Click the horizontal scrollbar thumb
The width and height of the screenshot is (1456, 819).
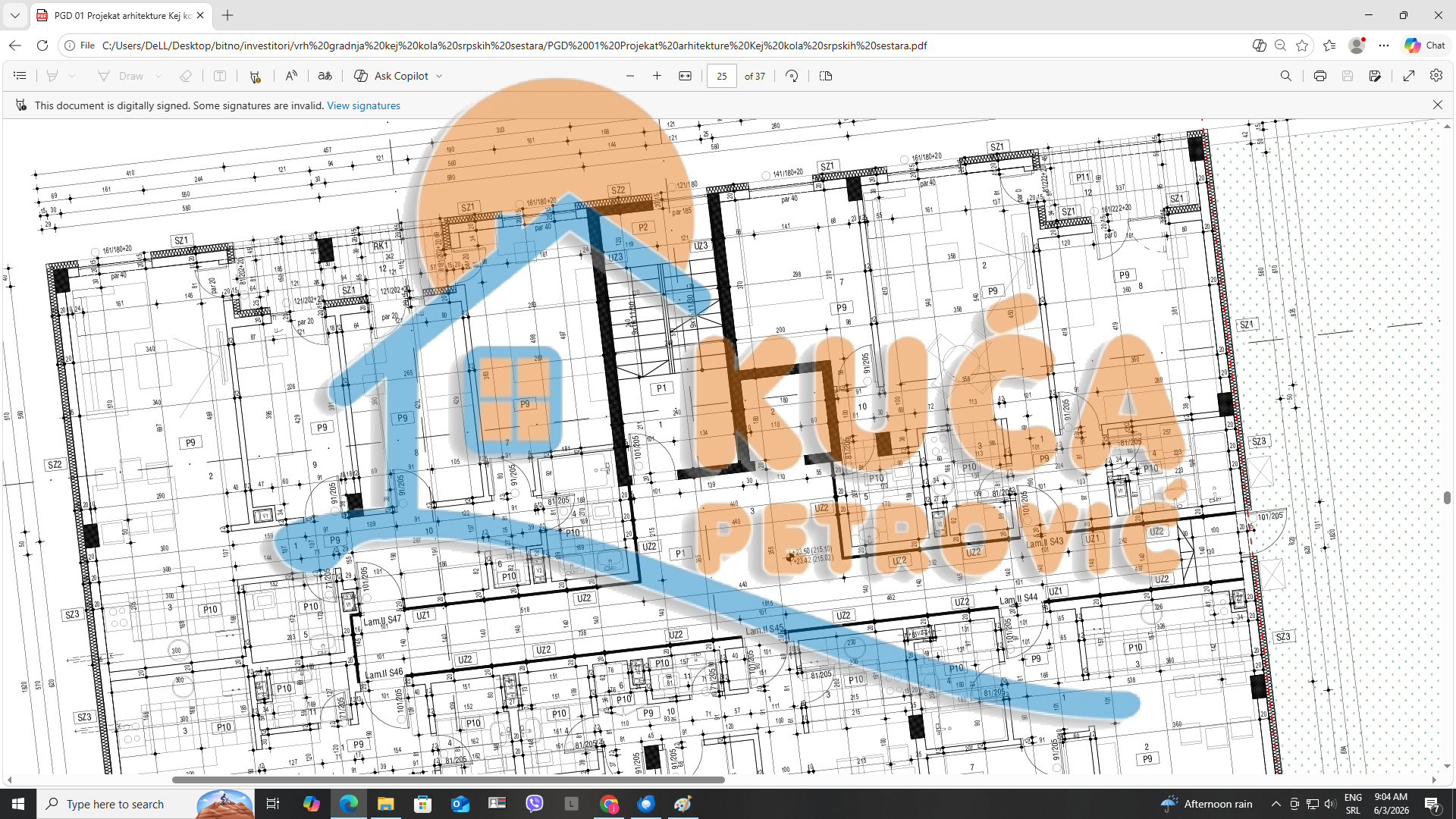click(448, 780)
